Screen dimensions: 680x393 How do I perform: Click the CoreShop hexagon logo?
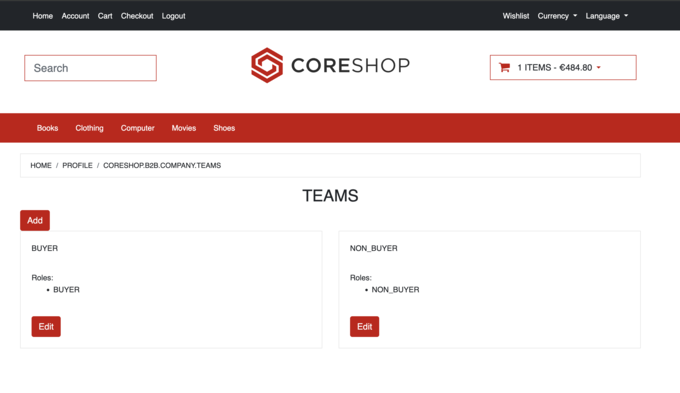tap(267, 66)
